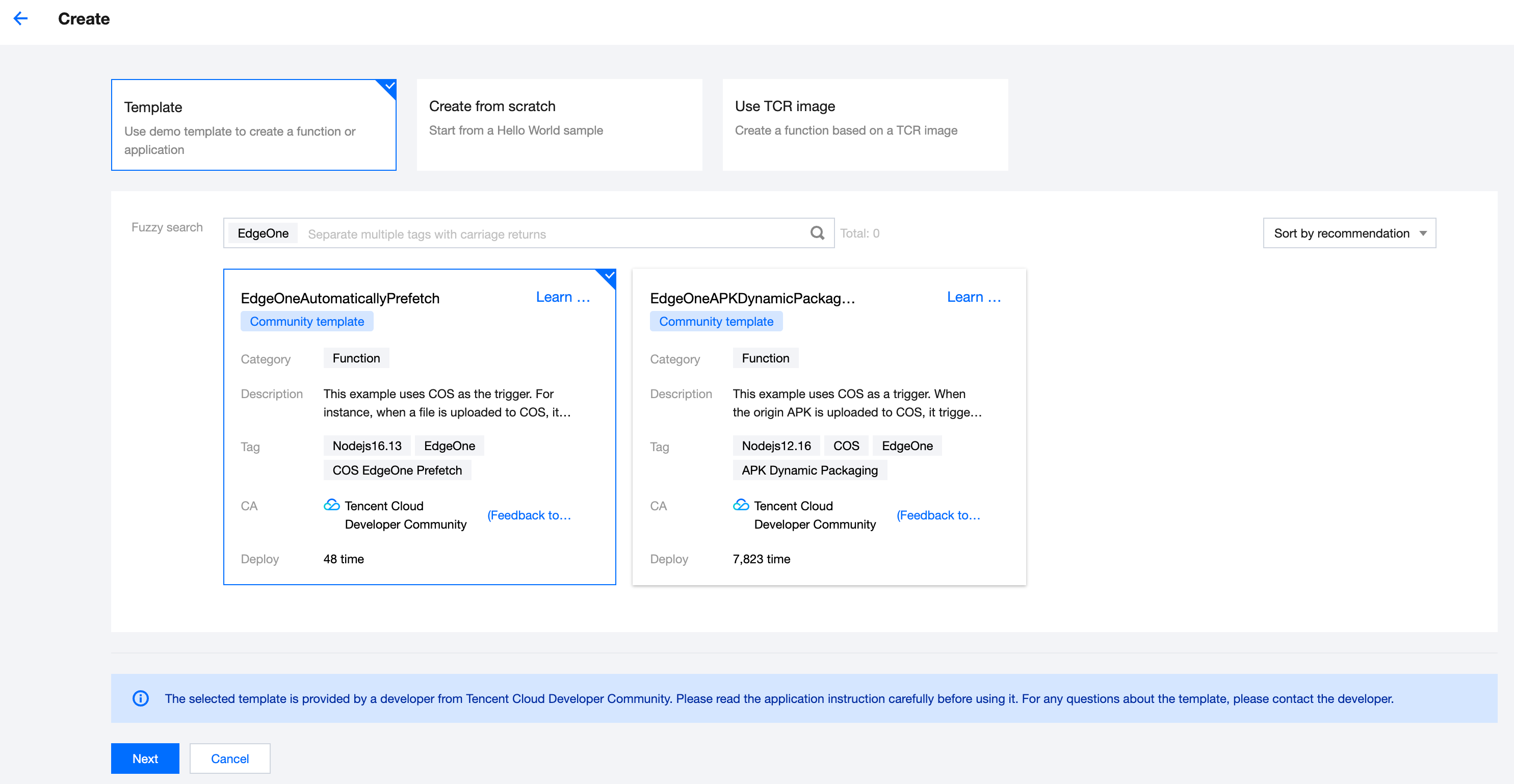
Task: Click the search magnifier icon
Action: click(x=817, y=233)
